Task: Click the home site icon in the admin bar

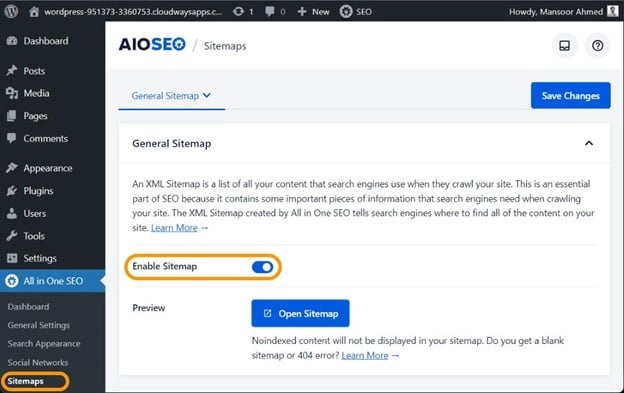Action: (x=34, y=12)
